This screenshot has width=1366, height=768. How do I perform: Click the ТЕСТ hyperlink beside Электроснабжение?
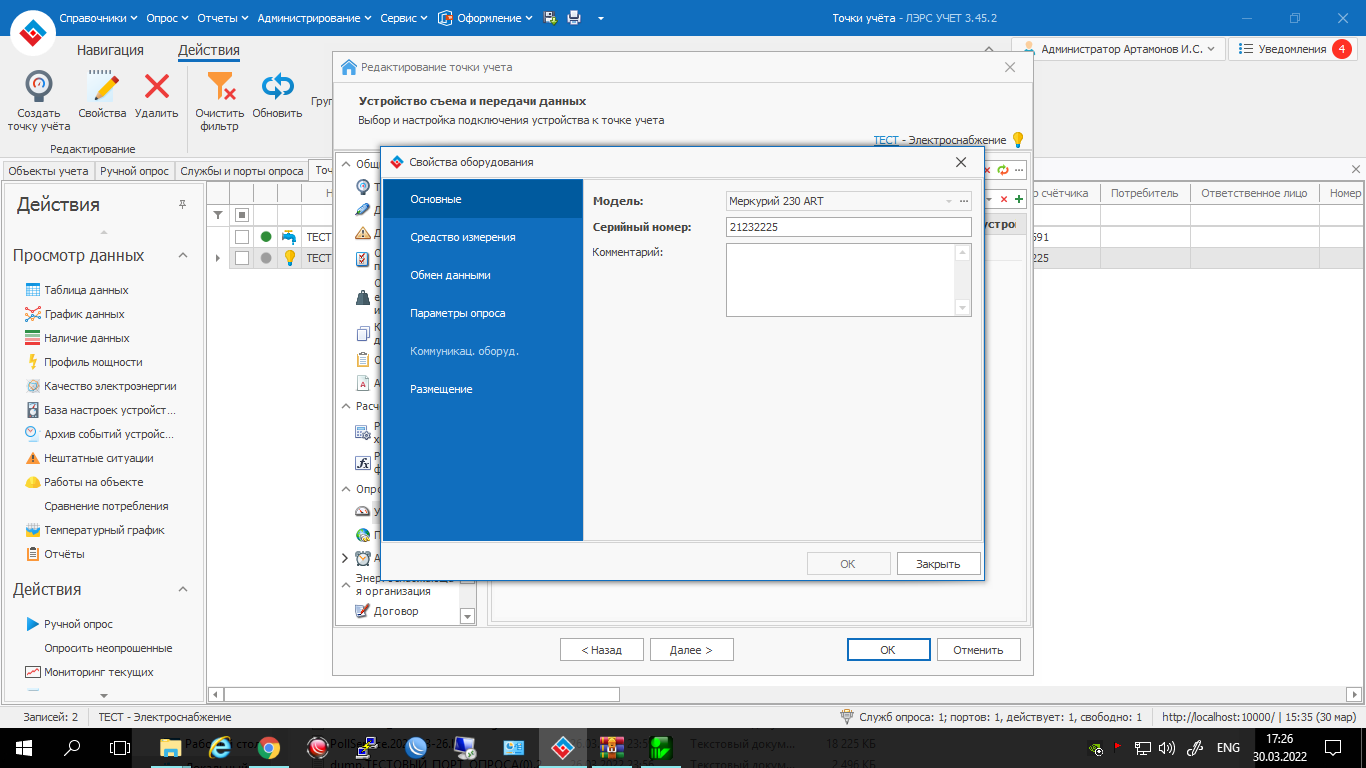click(x=886, y=140)
